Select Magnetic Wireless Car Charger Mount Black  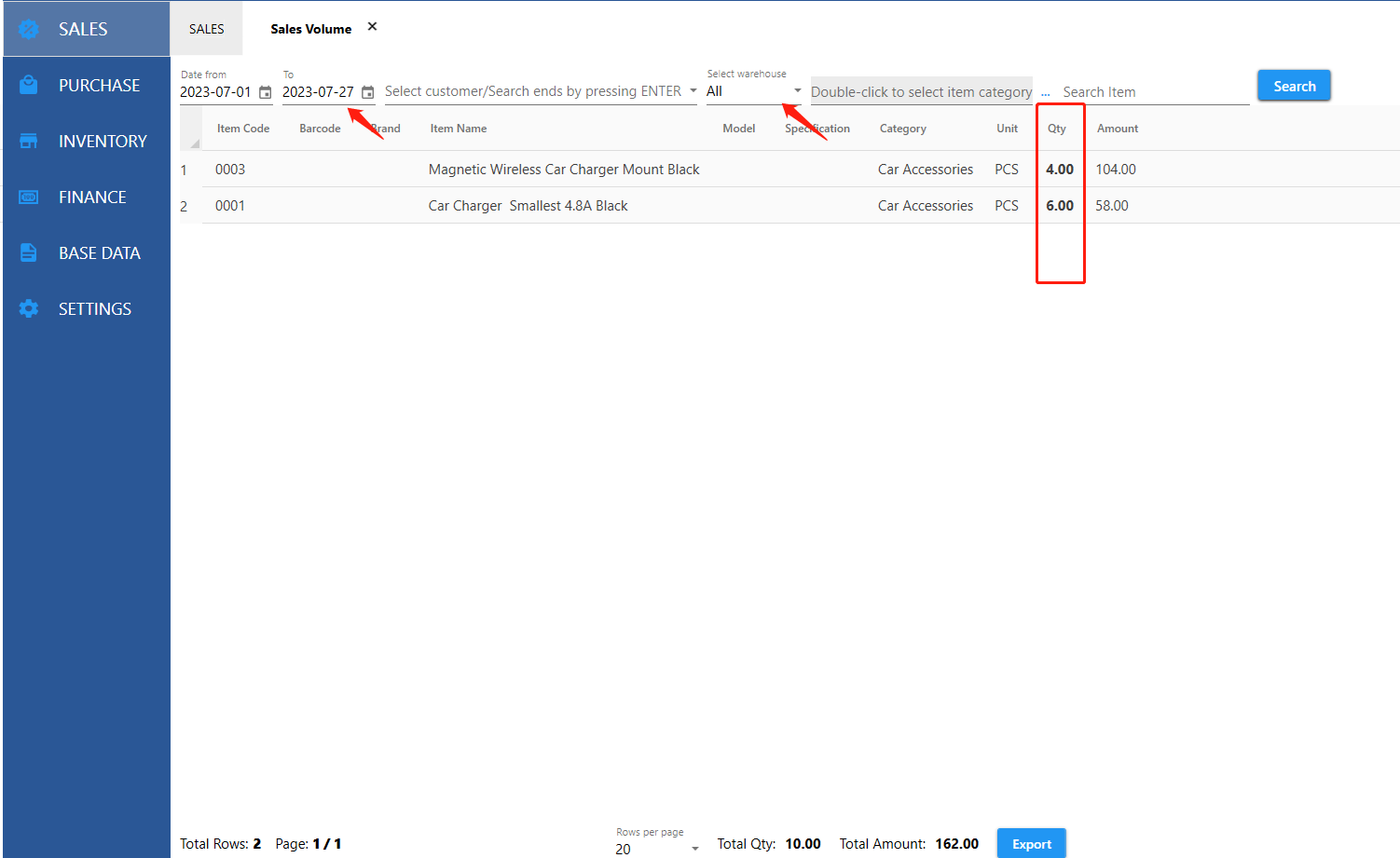[x=564, y=170]
